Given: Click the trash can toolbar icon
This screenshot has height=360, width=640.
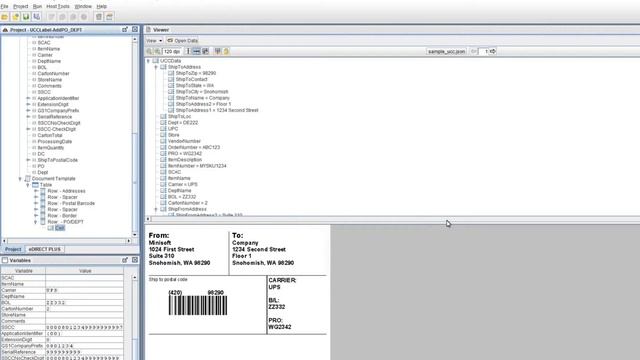Looking at the screenshot, I should point(99,17).
